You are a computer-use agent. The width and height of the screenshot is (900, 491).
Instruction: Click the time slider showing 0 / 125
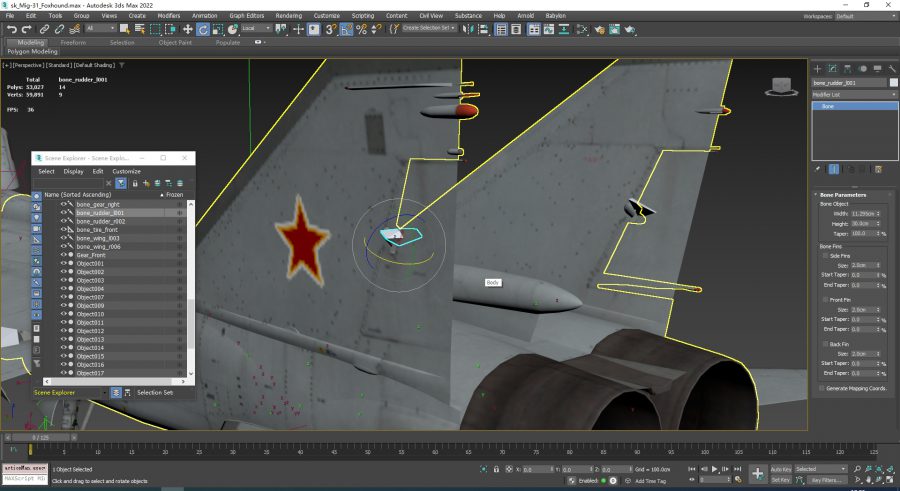(x=40, y=438)
